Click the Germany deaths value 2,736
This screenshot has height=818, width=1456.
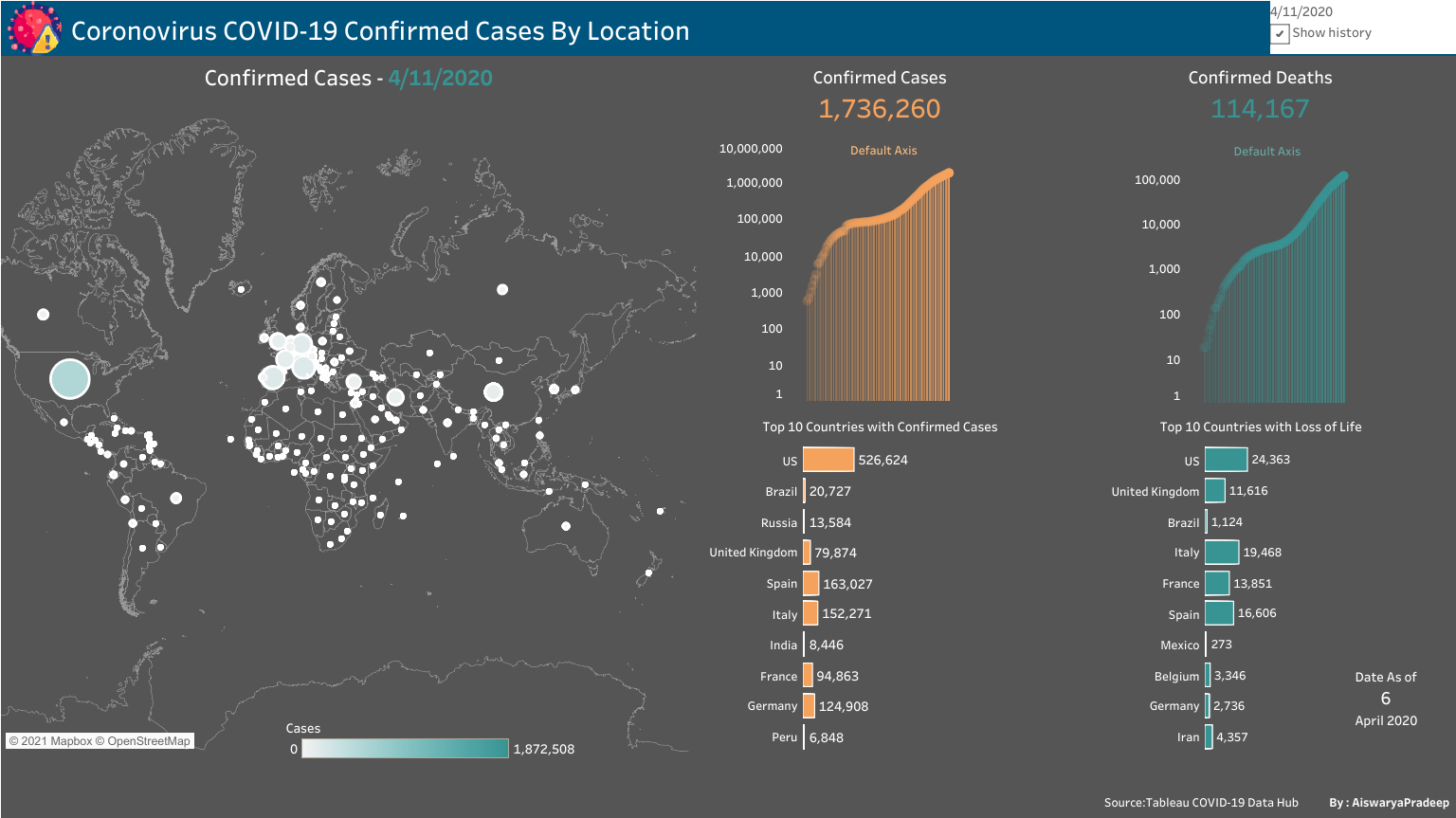pos(1229,706)
